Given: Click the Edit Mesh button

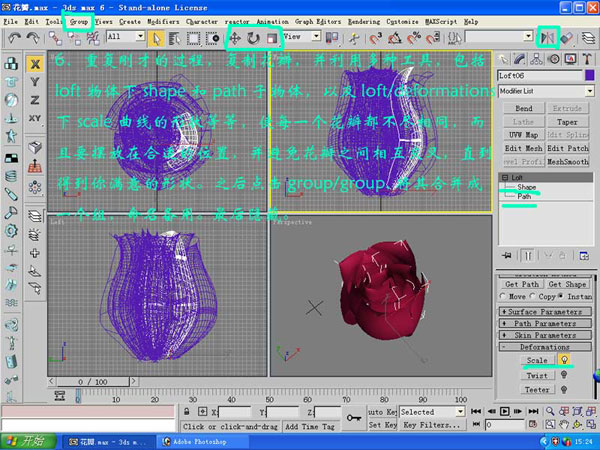Looking at the screenshot, I should [523, 148].
